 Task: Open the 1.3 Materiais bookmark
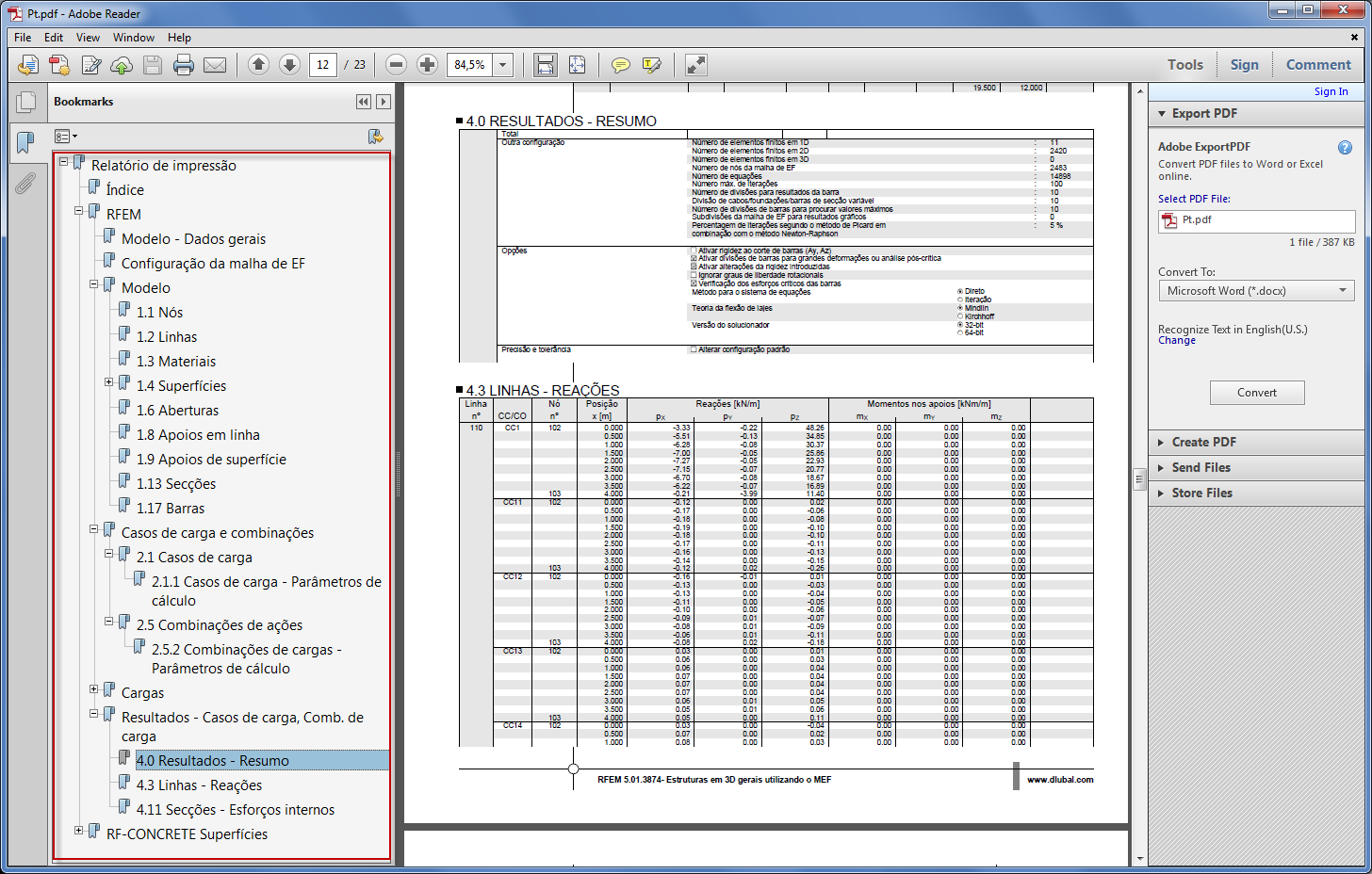(176, 362)
